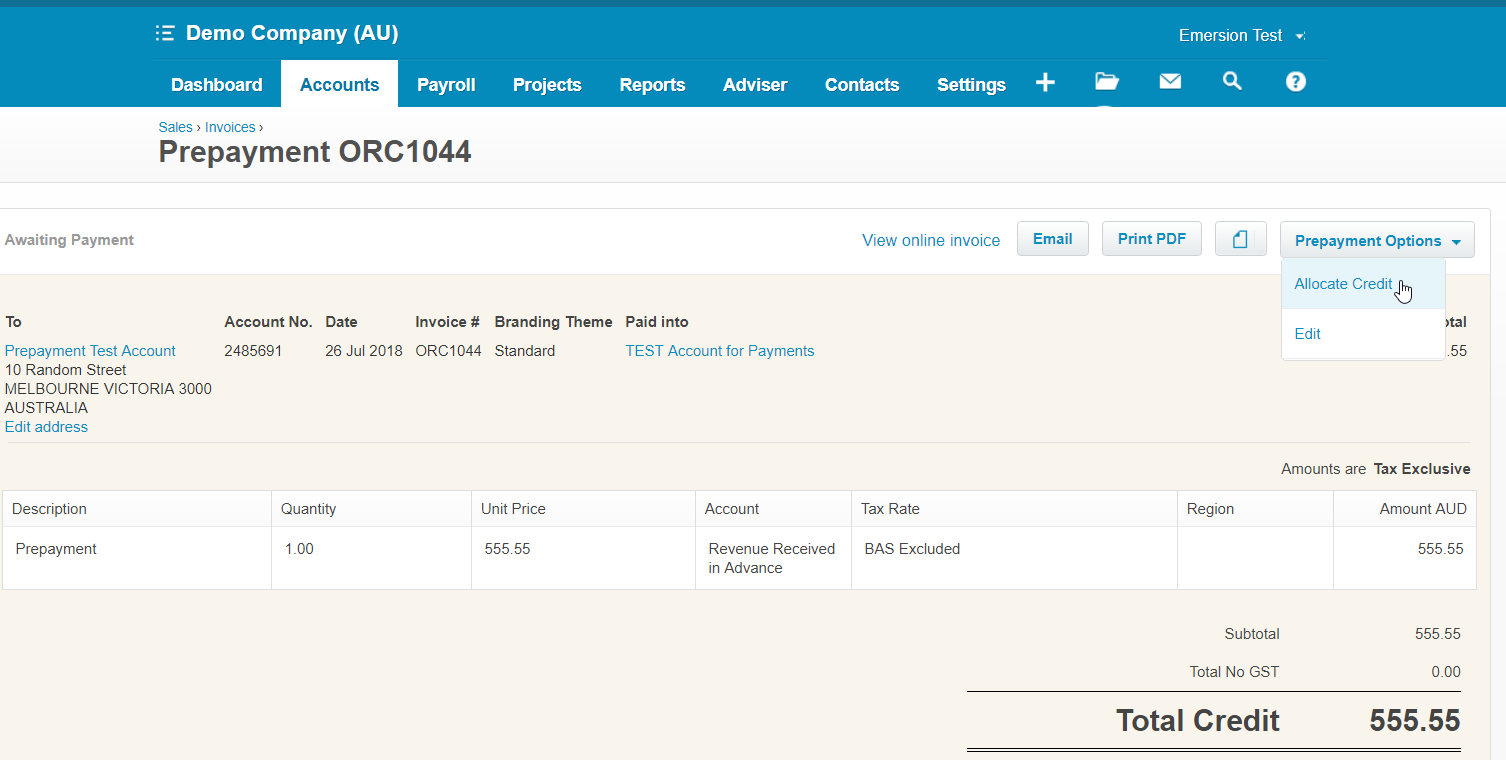Expand the Prepayment Options dropdown
The image size is (1506, 760).
(x=1376, y=240)
